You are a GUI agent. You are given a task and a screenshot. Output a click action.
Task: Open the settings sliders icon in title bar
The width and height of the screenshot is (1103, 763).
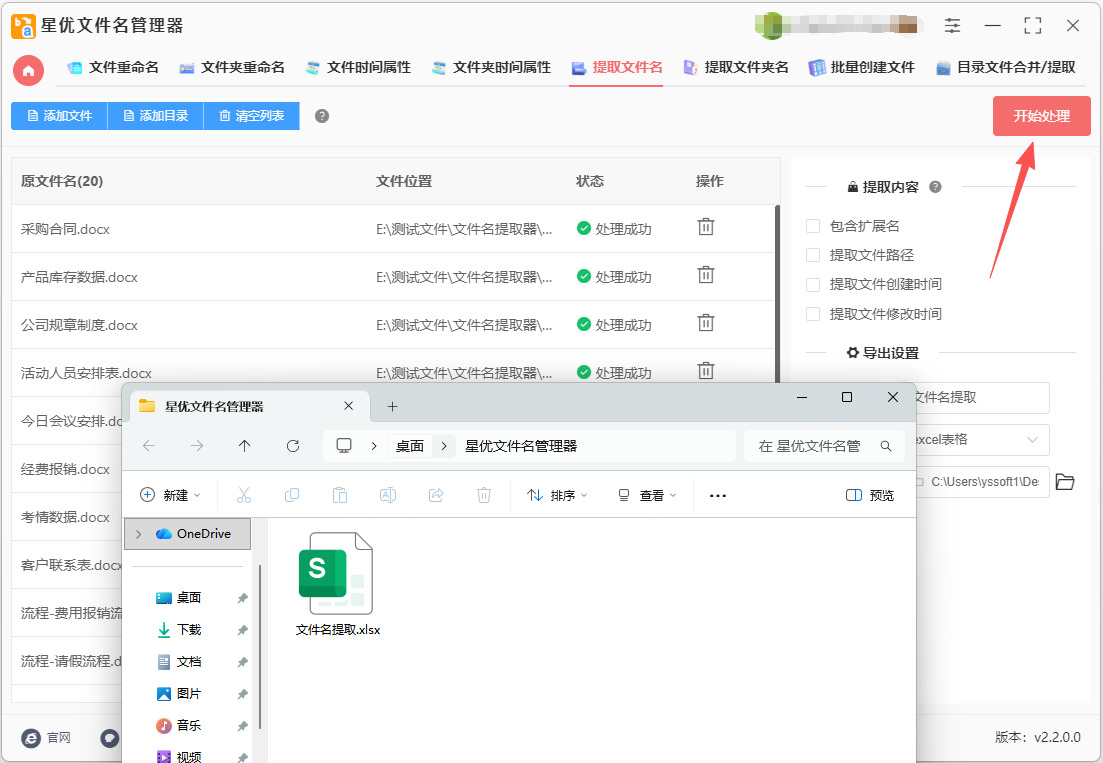[x=952, y=26]
